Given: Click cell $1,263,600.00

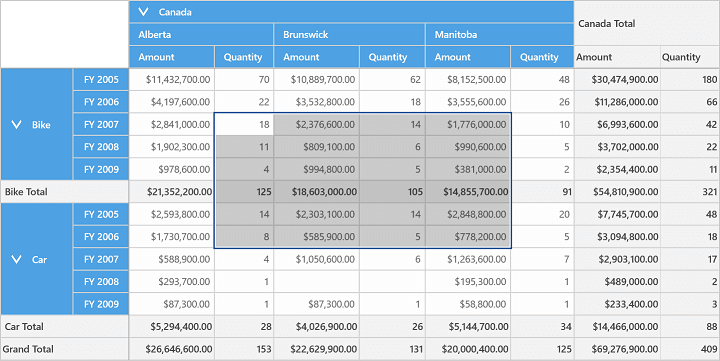Looking at the screenshot, I should [468, 259].
